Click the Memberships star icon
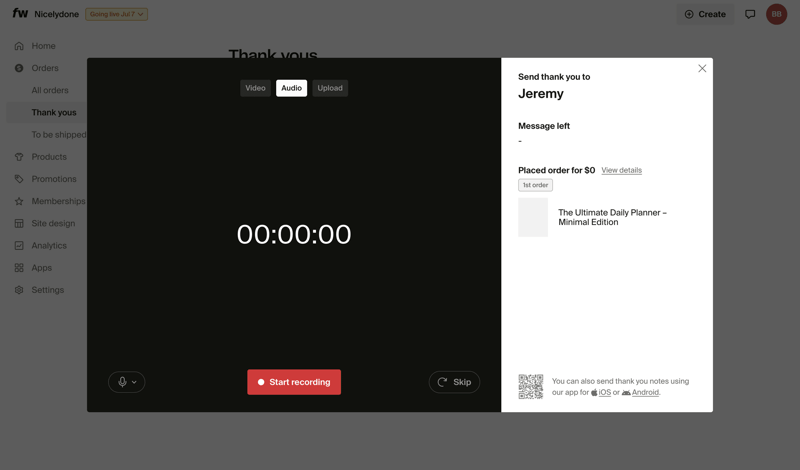The width and height of the screenshot is (800, 470). tap(19, 201)
